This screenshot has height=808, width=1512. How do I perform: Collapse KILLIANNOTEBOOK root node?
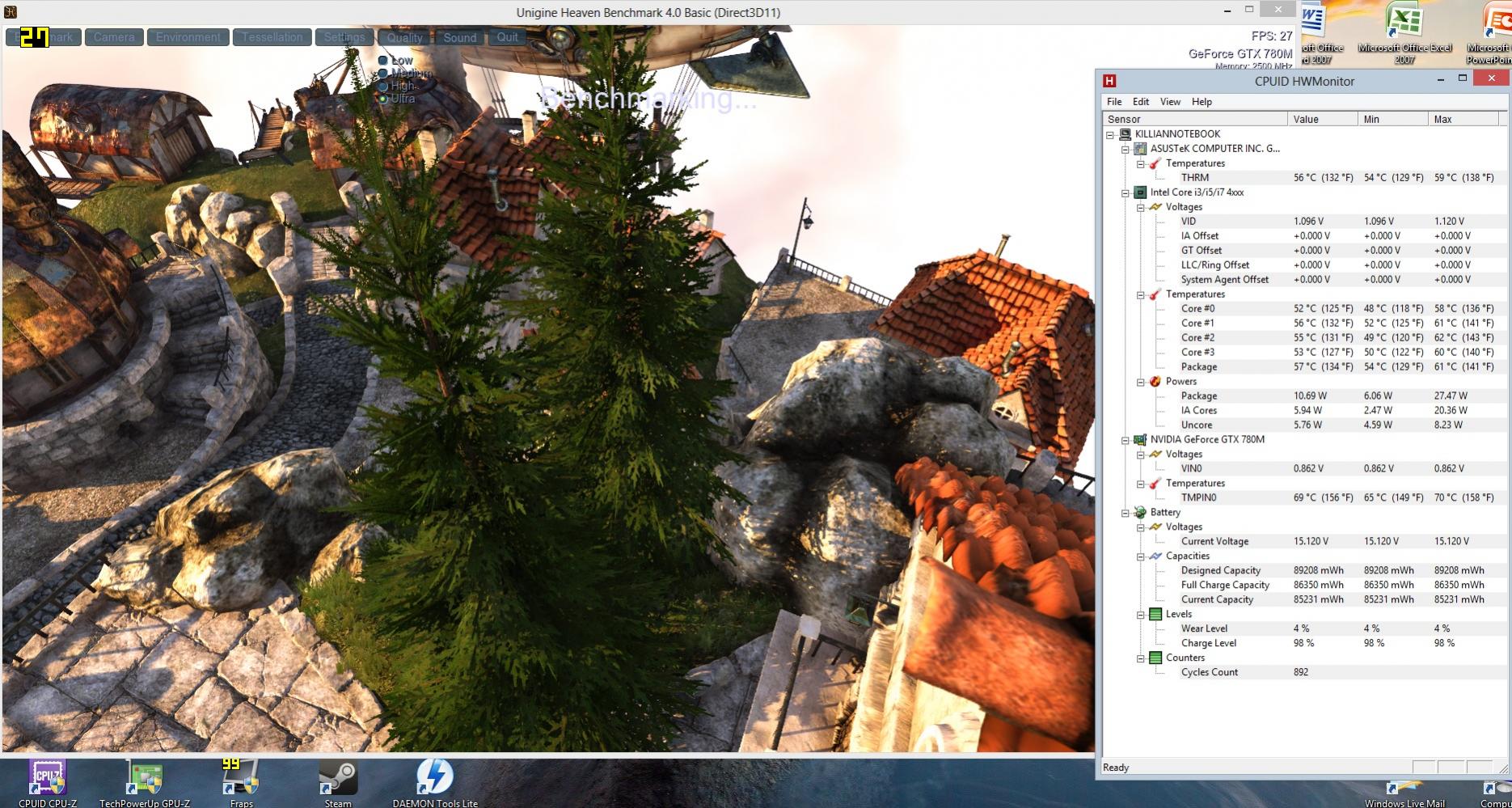pos(1110,135)
